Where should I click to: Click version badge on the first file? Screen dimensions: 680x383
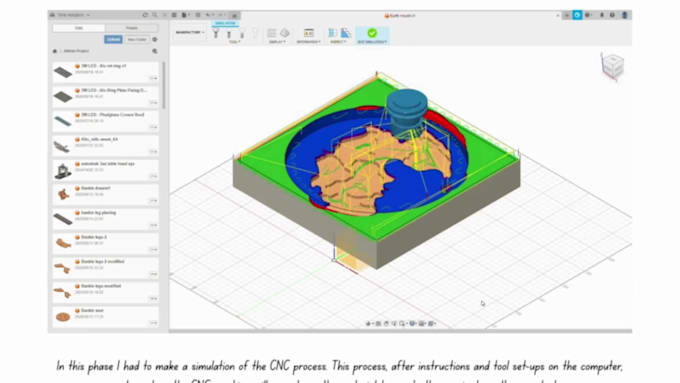click(154, 78)
